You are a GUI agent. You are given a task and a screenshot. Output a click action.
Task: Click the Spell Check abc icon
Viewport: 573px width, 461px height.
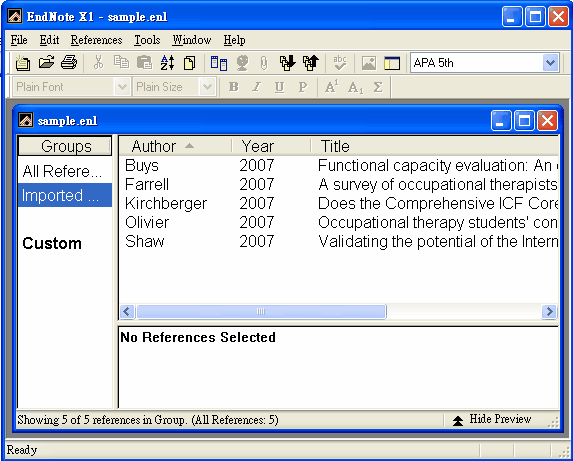point(340,63)
